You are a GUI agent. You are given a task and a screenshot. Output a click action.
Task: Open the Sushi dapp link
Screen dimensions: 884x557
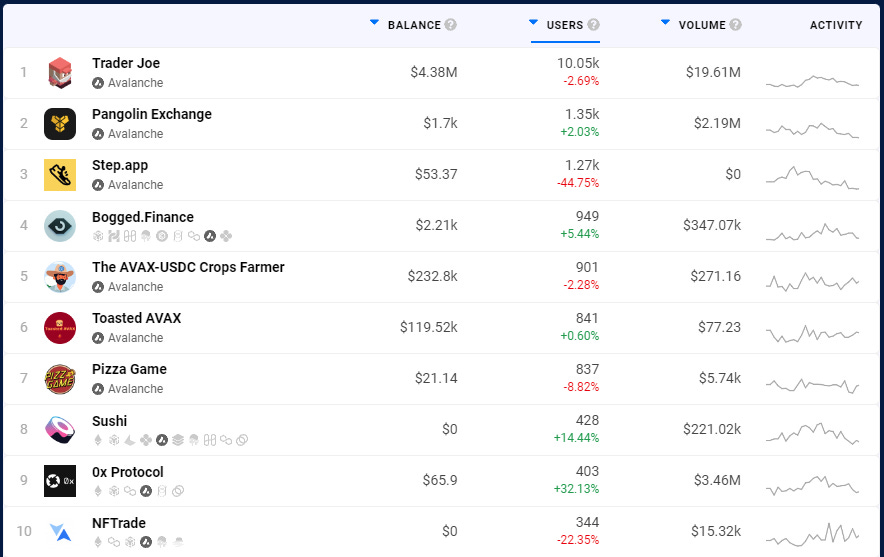pyautogui.click(x=110, y=421)
